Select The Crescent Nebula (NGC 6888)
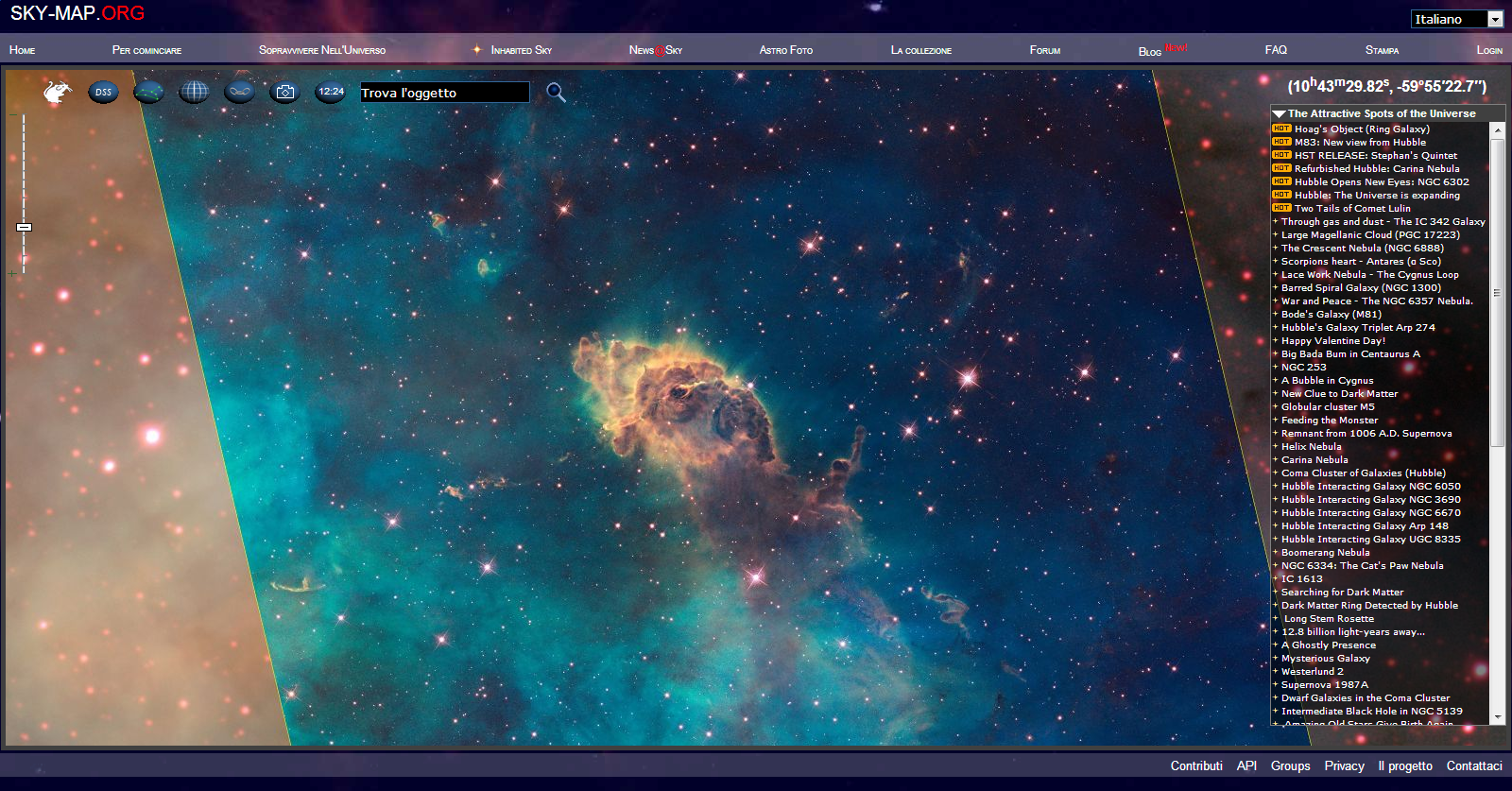Screen dimensions: 1512x791 point(1363,248)
